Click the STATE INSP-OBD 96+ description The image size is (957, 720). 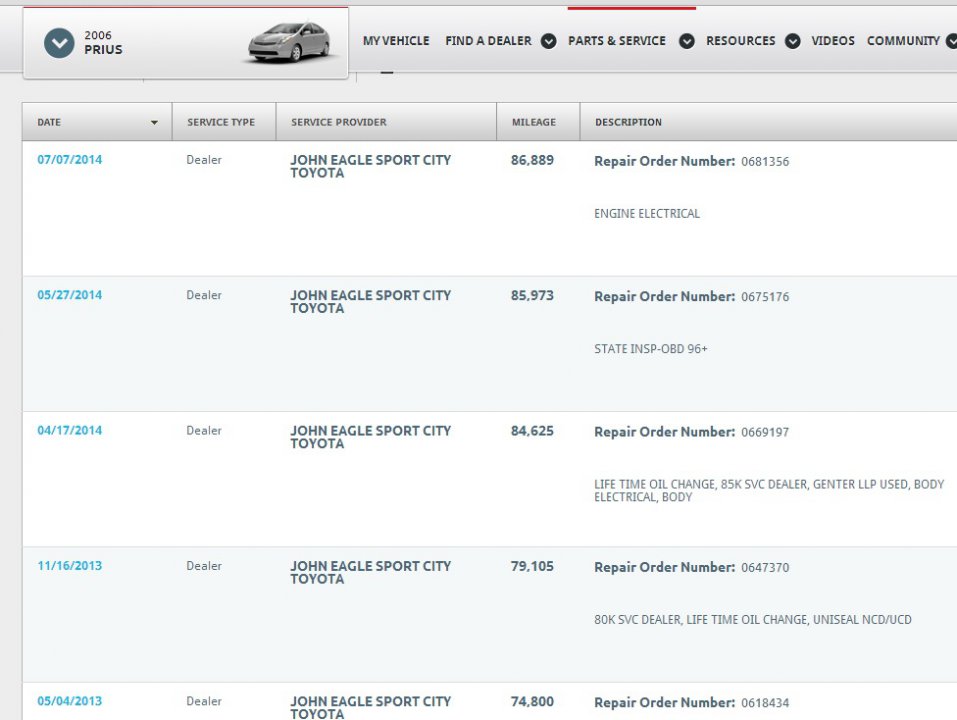point(651,350)
